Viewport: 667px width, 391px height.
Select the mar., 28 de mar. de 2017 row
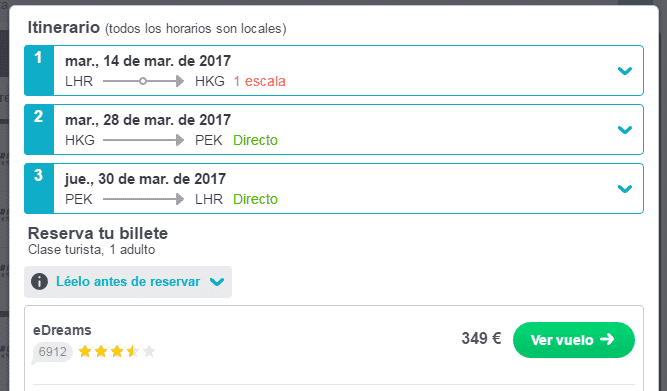334,129
